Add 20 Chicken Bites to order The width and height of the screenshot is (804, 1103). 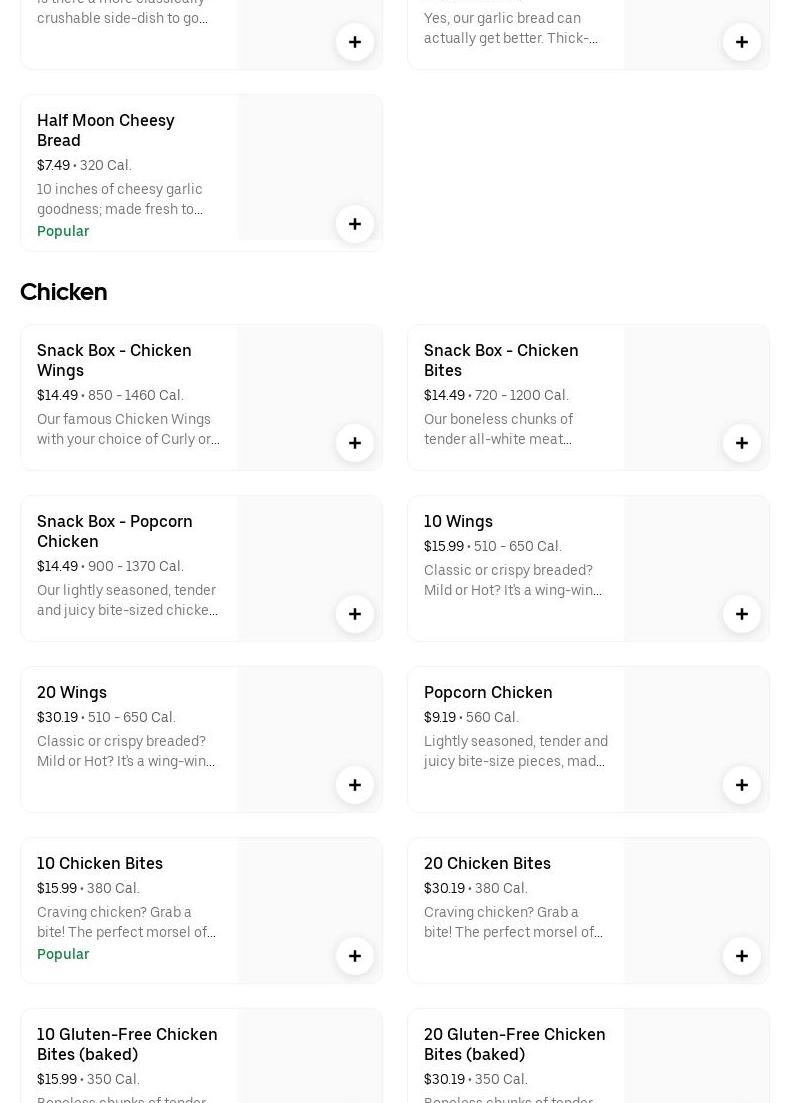click(x=742, y=956)
